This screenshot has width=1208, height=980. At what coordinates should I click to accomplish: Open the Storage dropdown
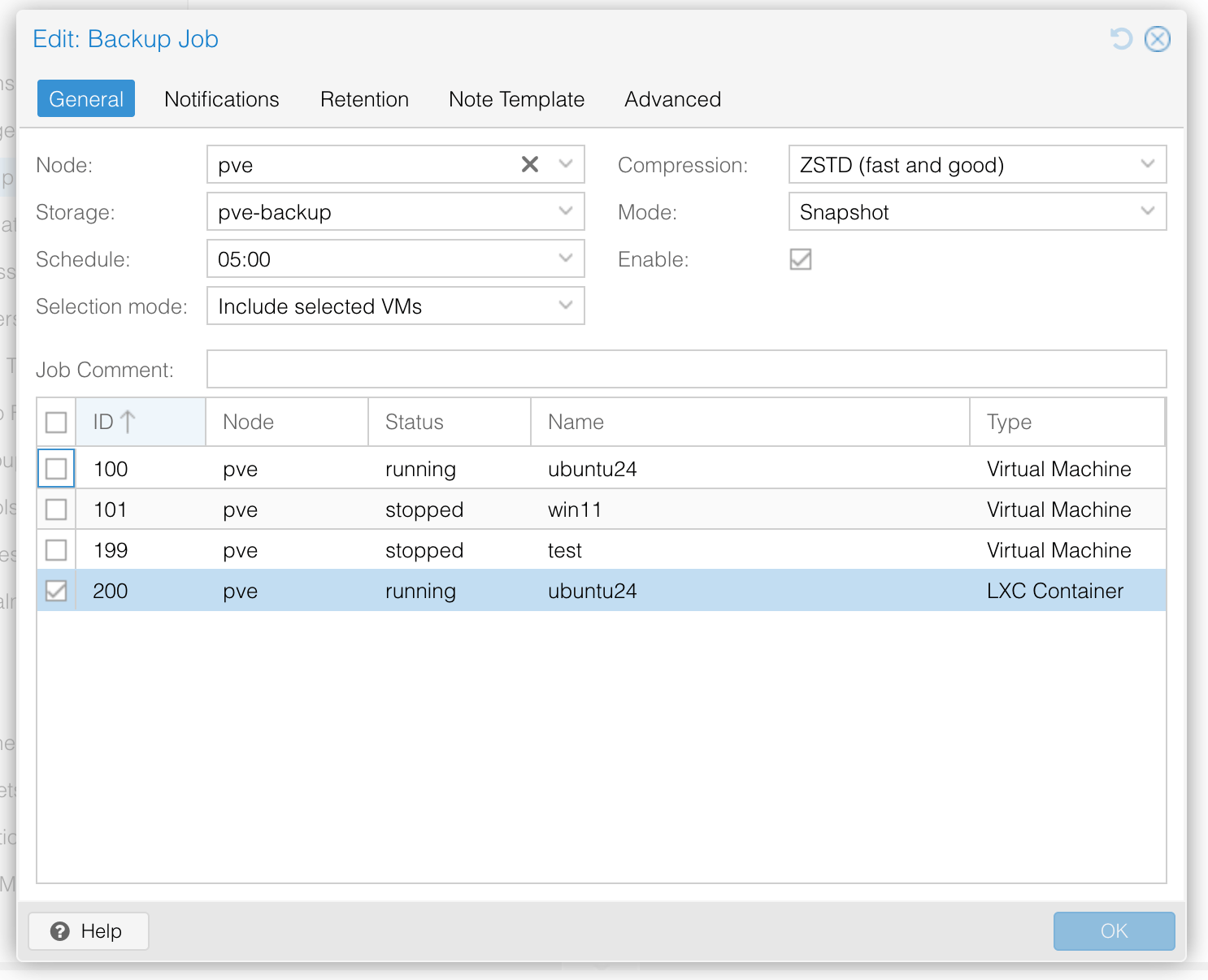coord(566,212)
